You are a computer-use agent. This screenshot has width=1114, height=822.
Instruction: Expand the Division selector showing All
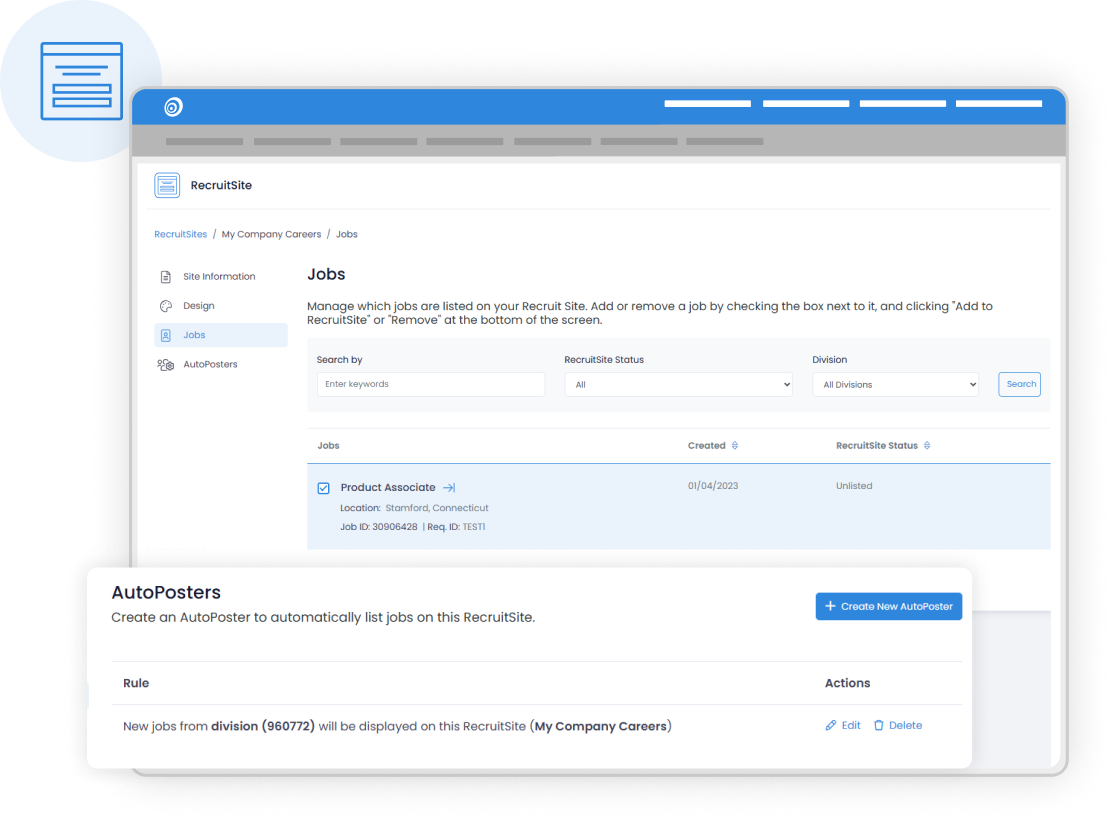coord(678,384)
